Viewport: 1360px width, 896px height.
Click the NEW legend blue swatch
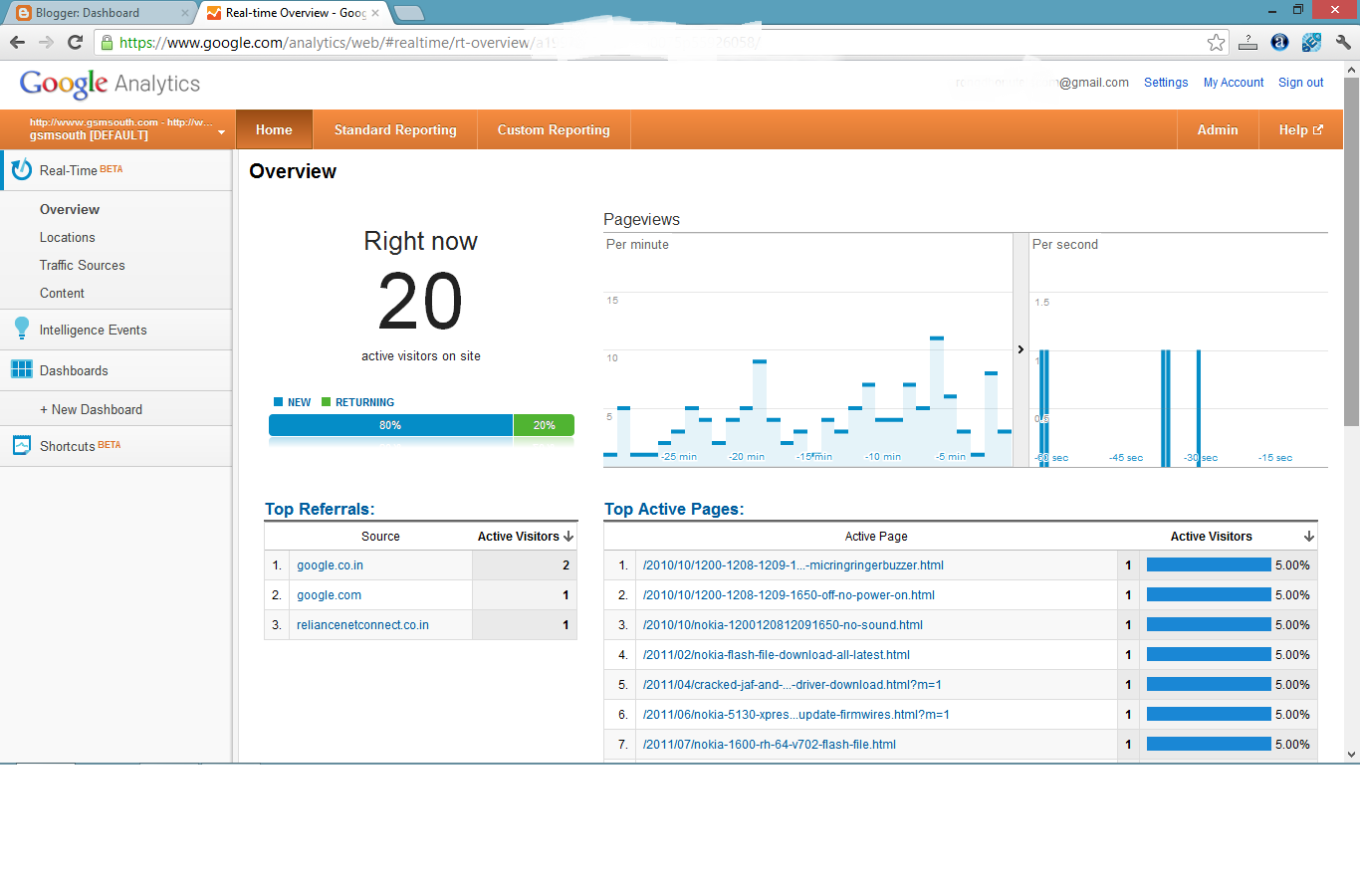[279, 402]
